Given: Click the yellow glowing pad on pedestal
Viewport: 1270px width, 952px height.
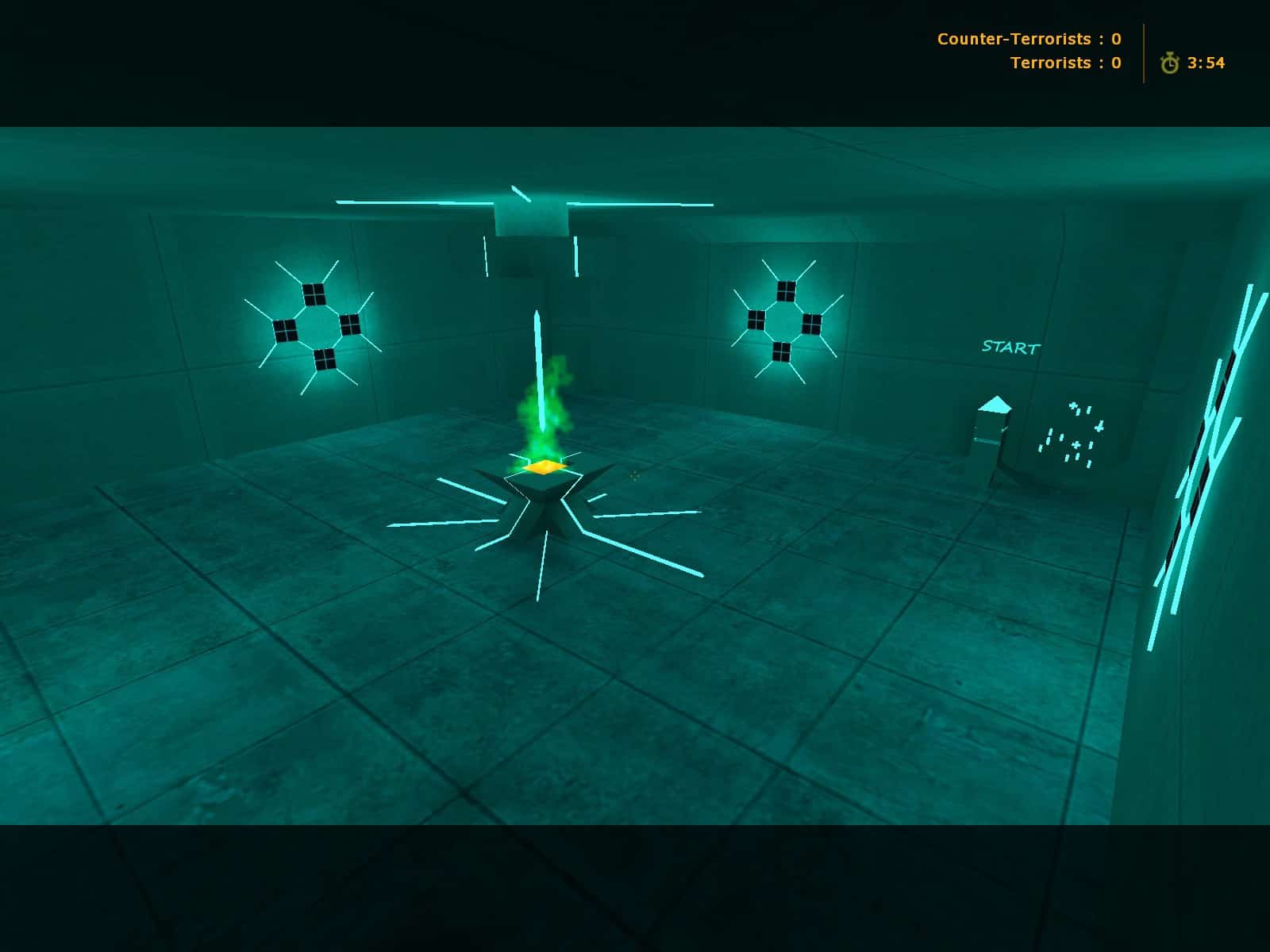Looking at the screenshot, I should coord(545,467).
